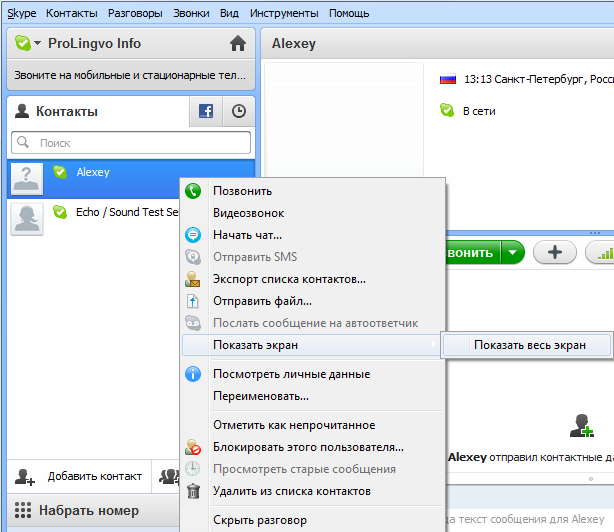Screen dimensions: 614x532
Task: Click the add contact person-plus icon
Action: pos(25,477)
